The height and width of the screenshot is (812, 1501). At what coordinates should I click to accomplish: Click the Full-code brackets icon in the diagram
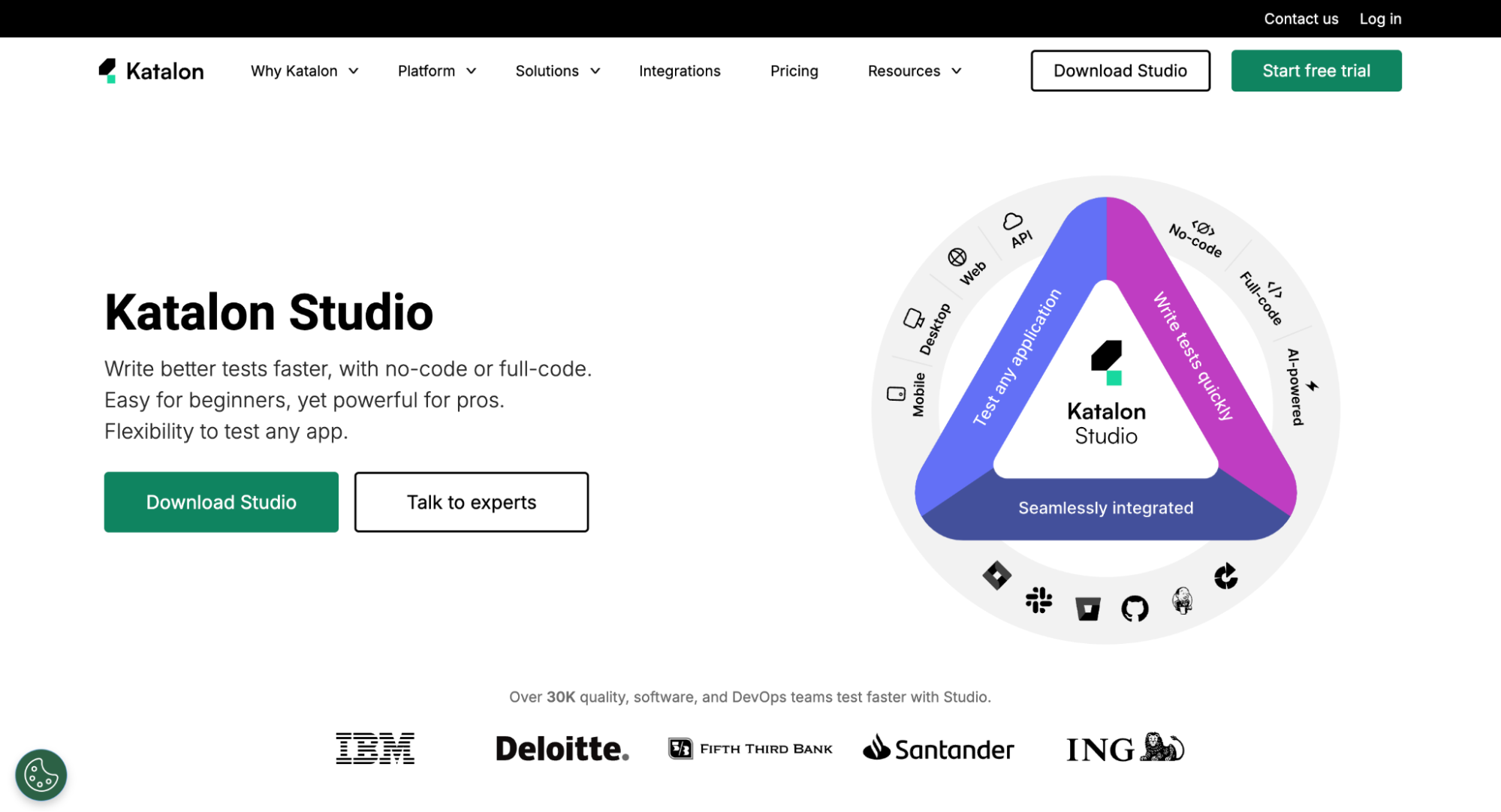(x=1275, y=289)
